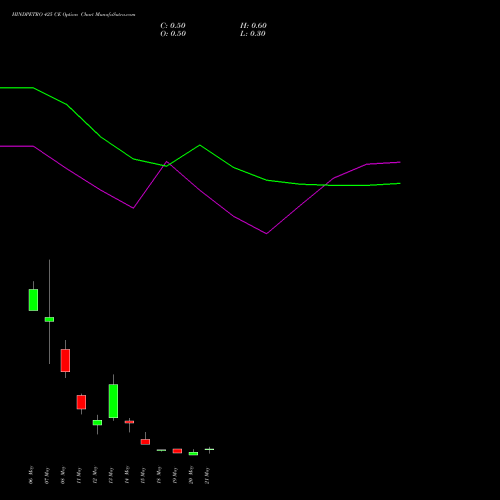Image resolution: width=500 pixels, height=500 pixels.
Task: Select the close value C: 0.50
Action: point(173,26)
